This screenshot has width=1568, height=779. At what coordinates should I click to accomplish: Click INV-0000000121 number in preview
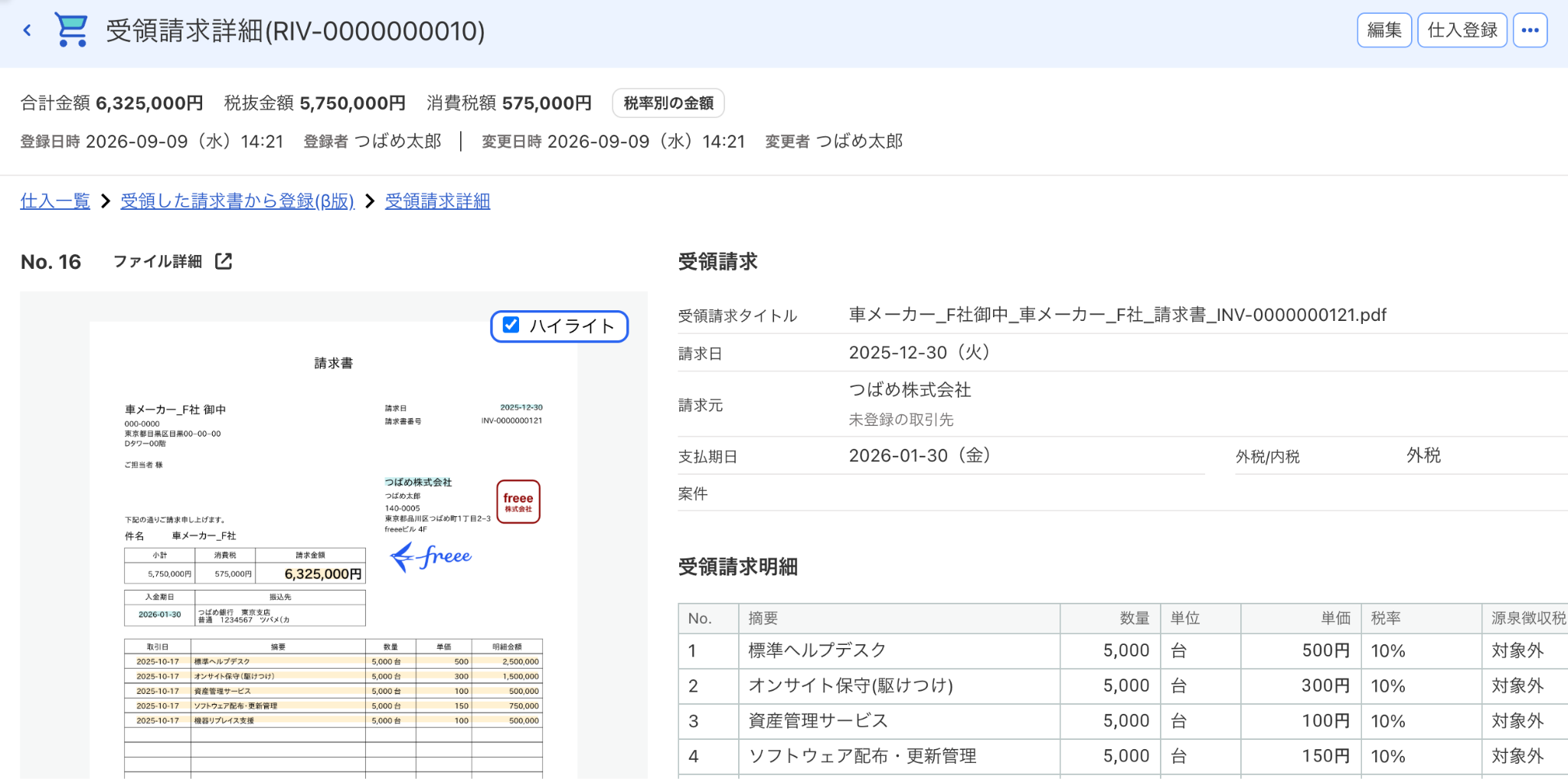511,421
